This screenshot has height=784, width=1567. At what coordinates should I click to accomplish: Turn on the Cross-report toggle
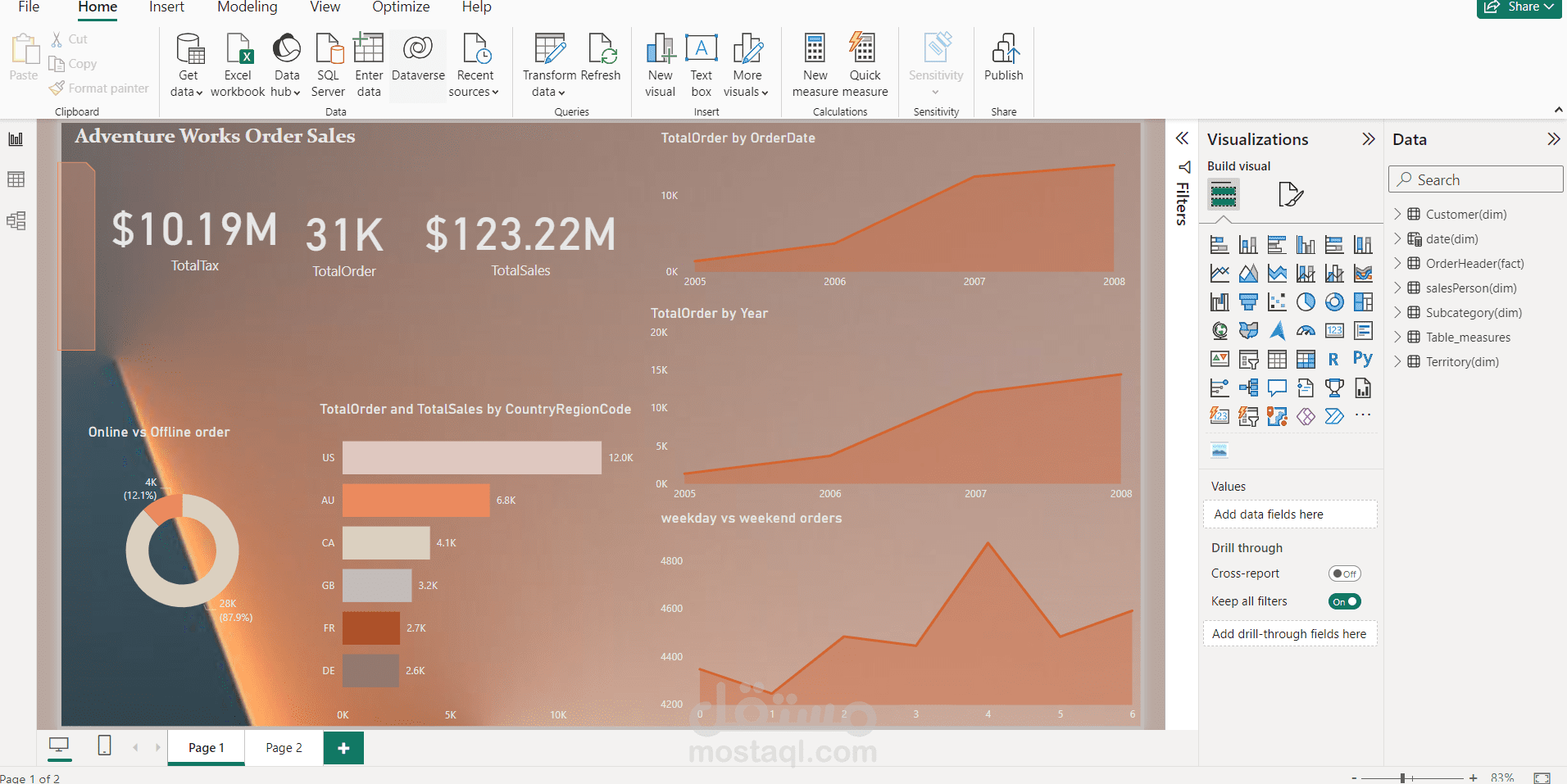(x=1345, y=573)
